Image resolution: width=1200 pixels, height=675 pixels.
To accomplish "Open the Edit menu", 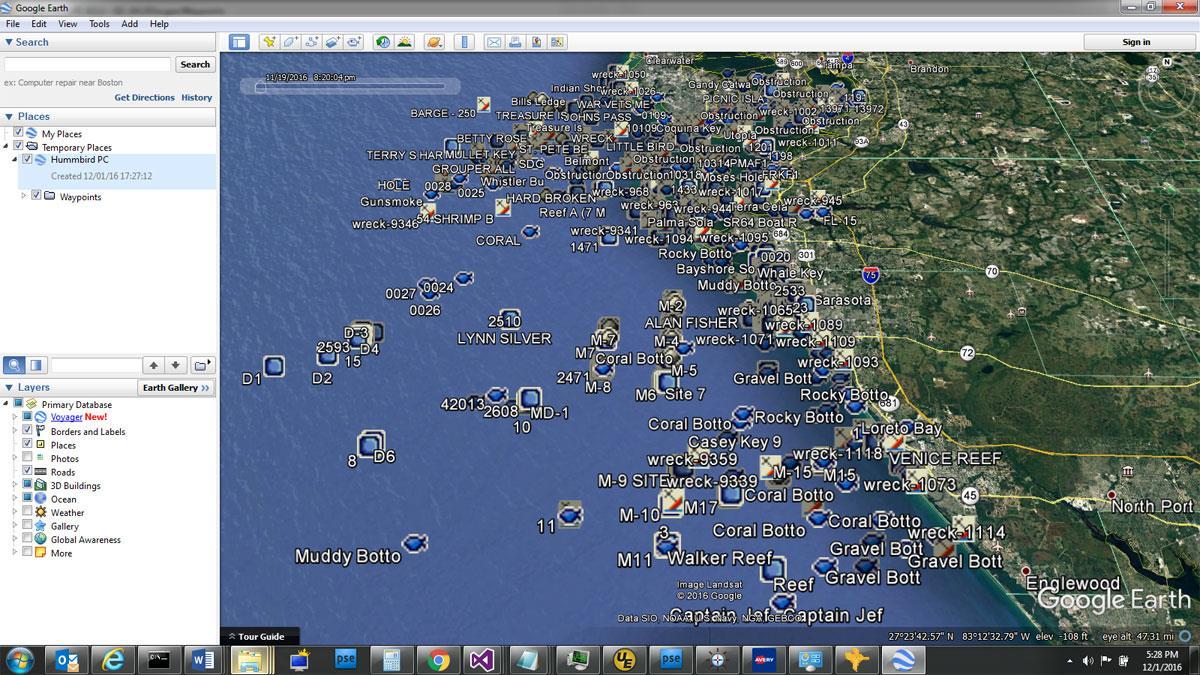I will click(x=39, y=24).
